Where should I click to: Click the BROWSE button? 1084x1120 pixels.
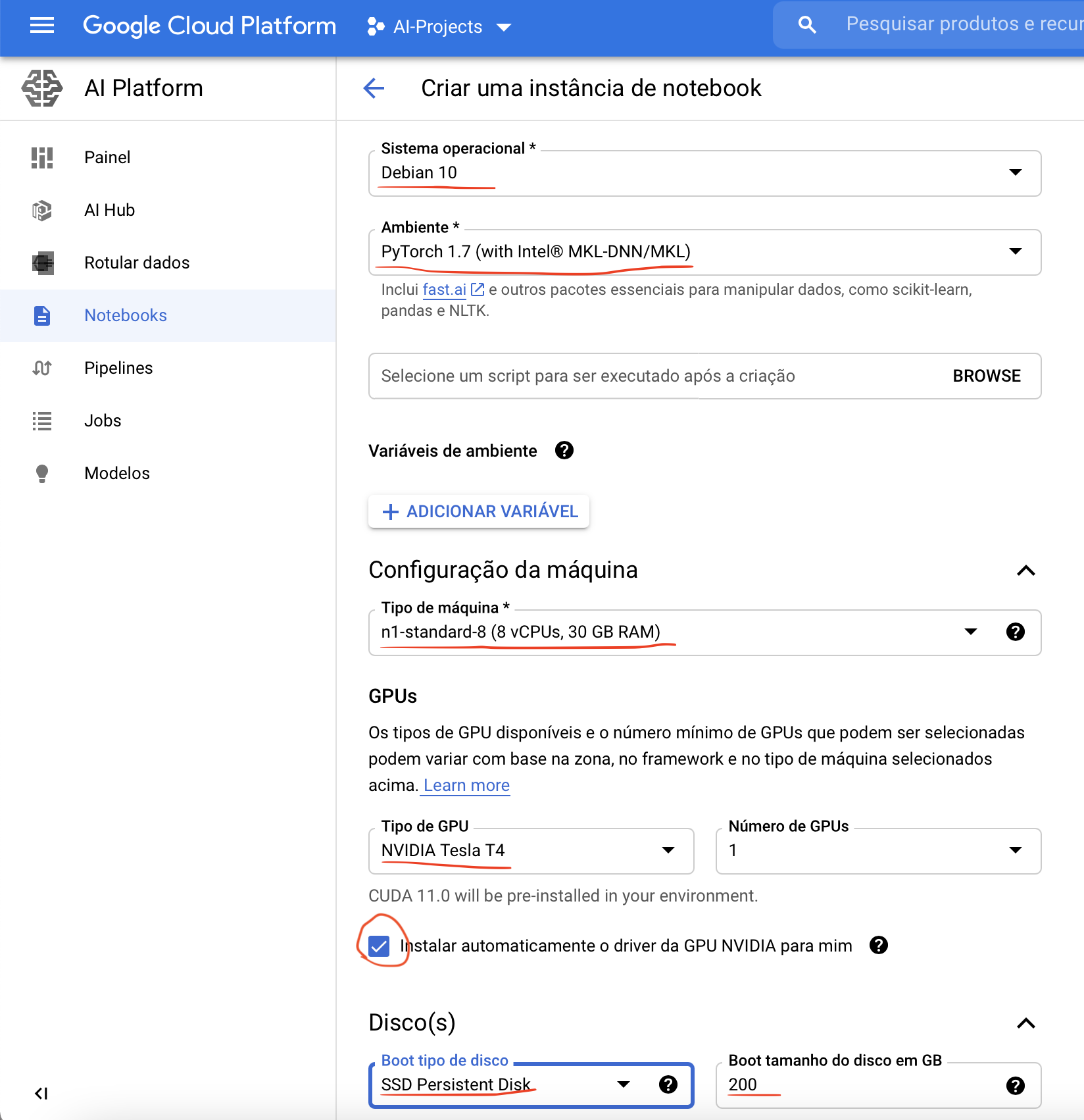(x=987, y=376)
